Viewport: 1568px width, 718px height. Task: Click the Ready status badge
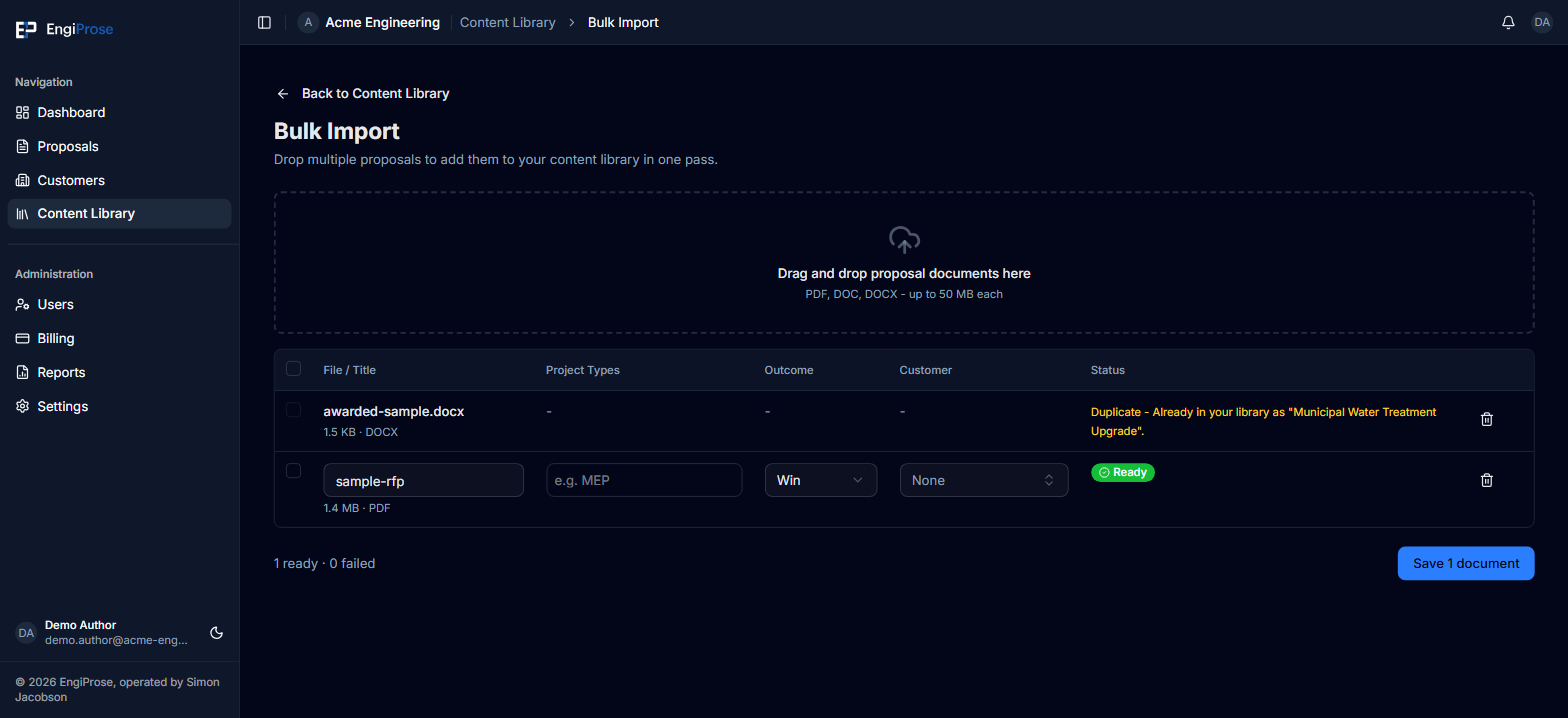tap(1122, 472)
